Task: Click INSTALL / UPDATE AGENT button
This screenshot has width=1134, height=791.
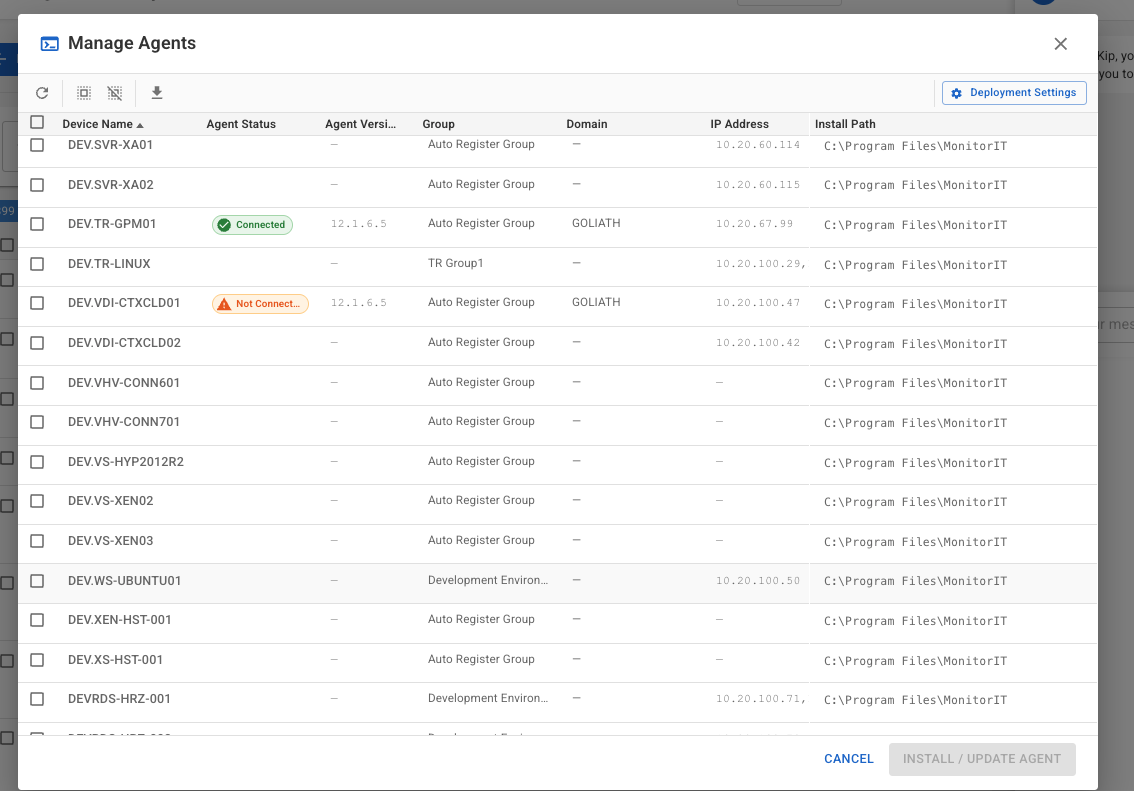Action: (981, 759)
